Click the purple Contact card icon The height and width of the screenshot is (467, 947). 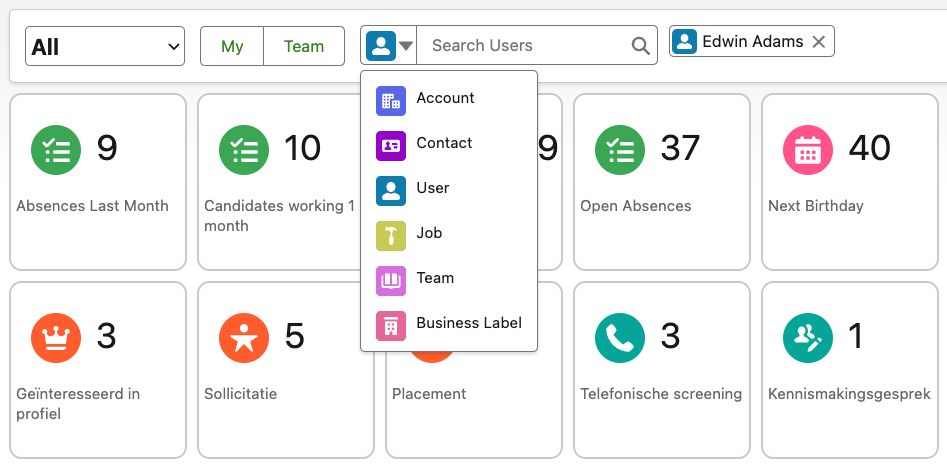tap(390, 144)
